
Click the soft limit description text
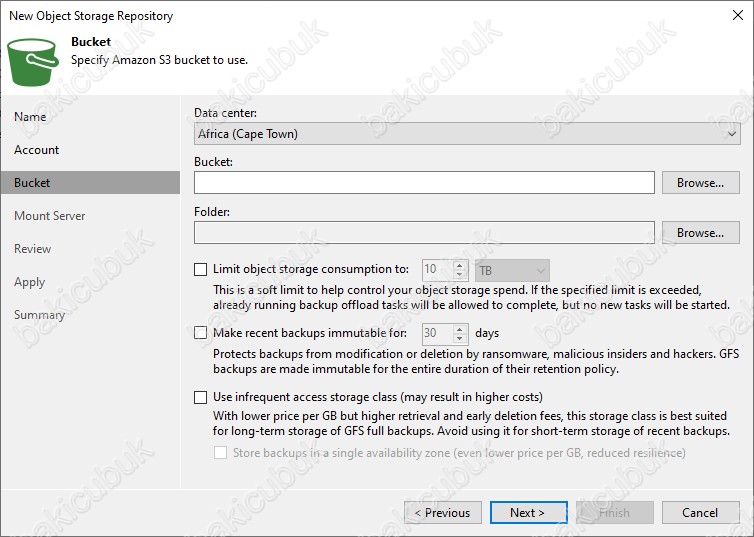coord(471,298)
